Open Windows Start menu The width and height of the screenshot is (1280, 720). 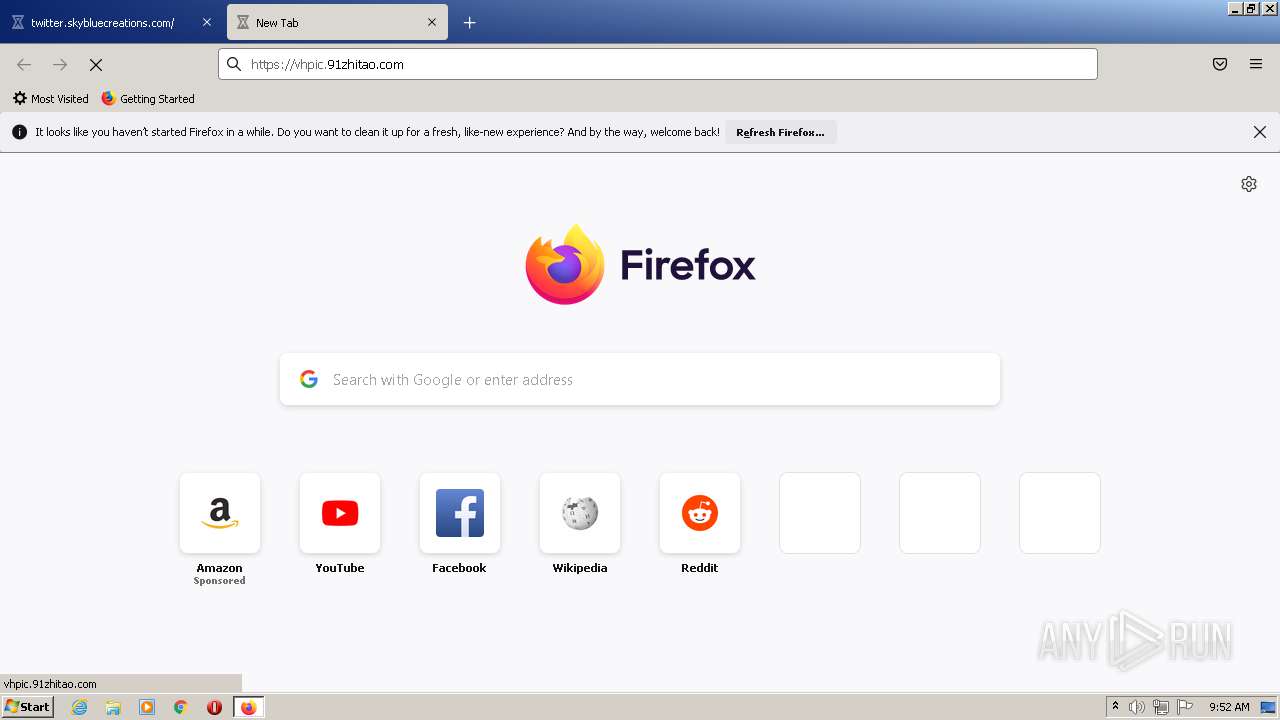[27, 707]
